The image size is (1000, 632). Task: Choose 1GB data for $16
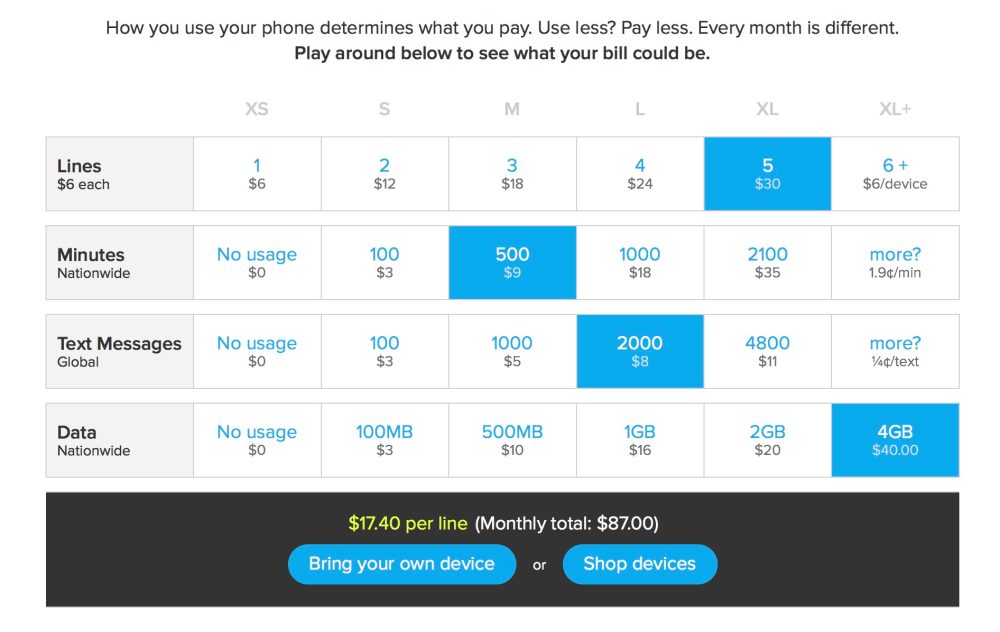pos(639,440)
